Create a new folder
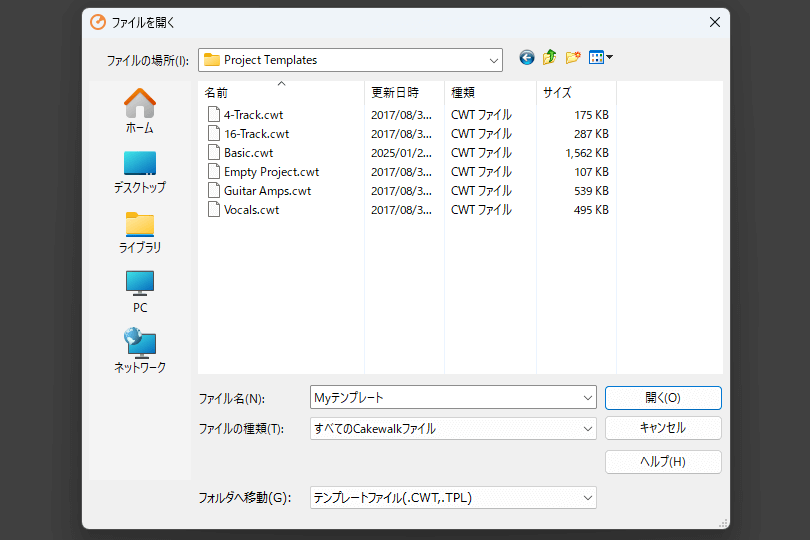Viewport: 810px width, 540px height. click(573, 58)
